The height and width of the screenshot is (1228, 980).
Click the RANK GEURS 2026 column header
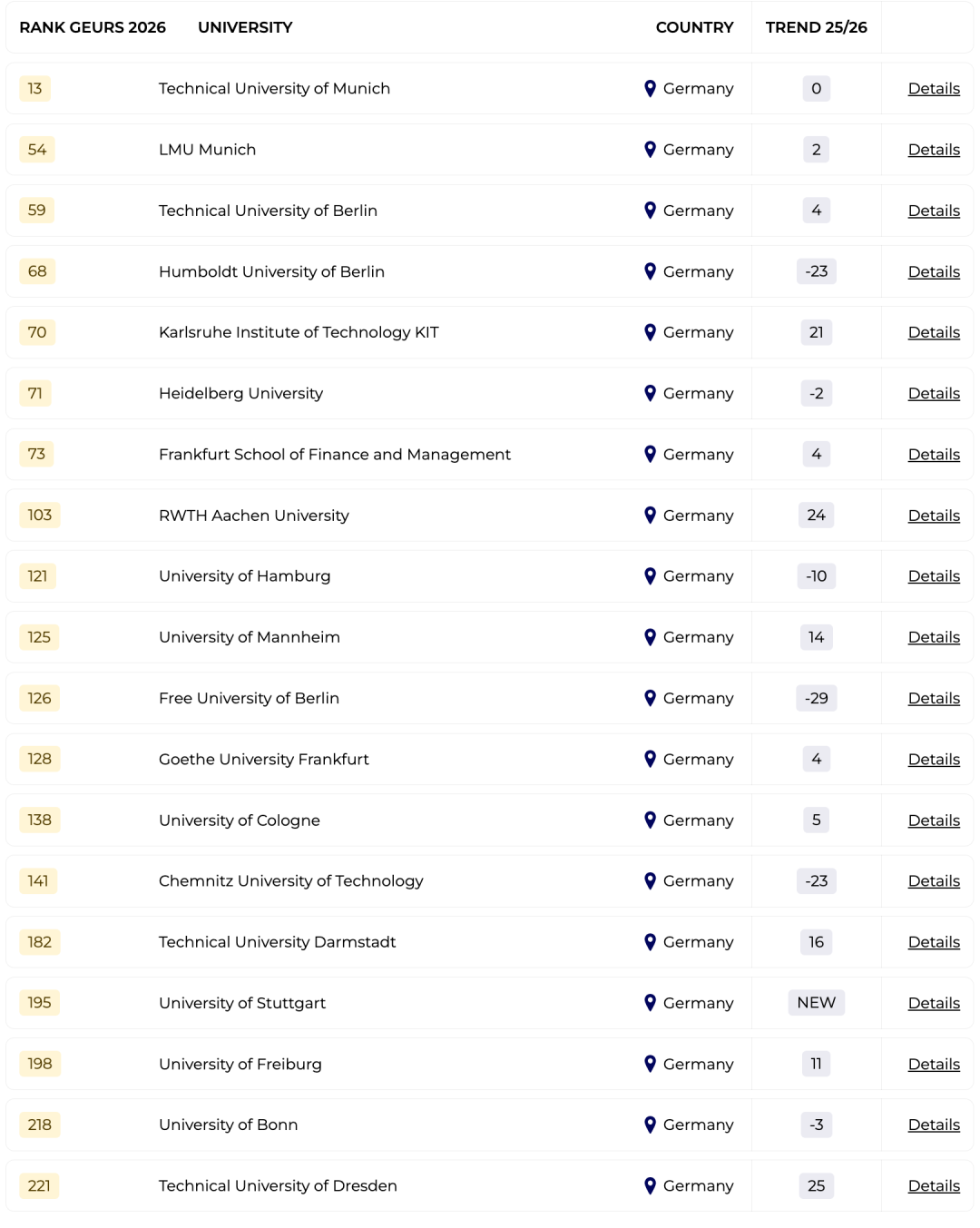coord(93,27)
